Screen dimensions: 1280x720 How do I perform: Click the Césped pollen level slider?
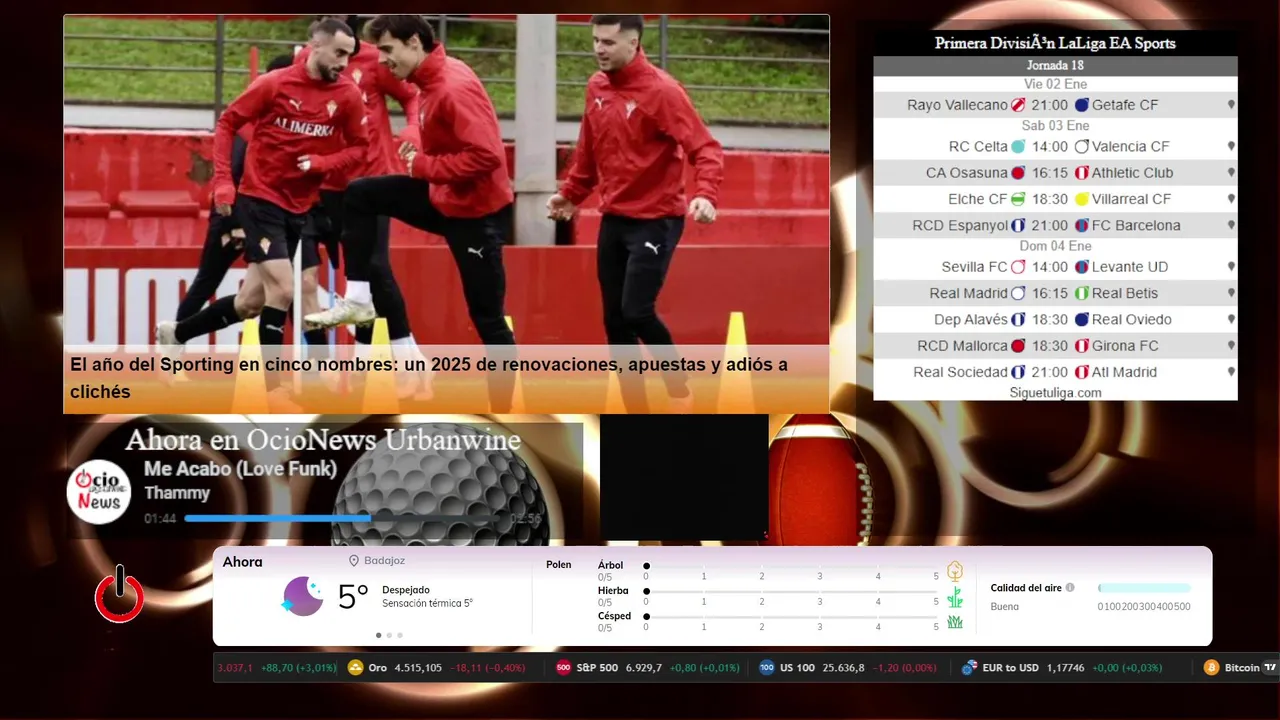791,617
